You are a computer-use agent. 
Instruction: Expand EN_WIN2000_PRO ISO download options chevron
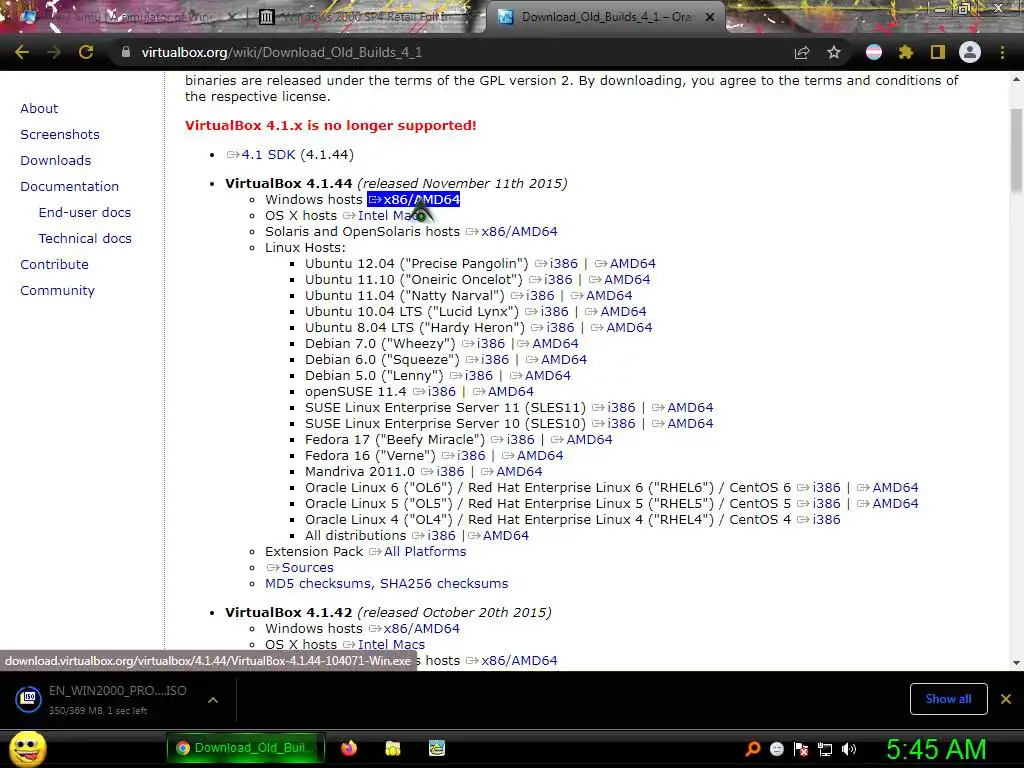point(213,699)
